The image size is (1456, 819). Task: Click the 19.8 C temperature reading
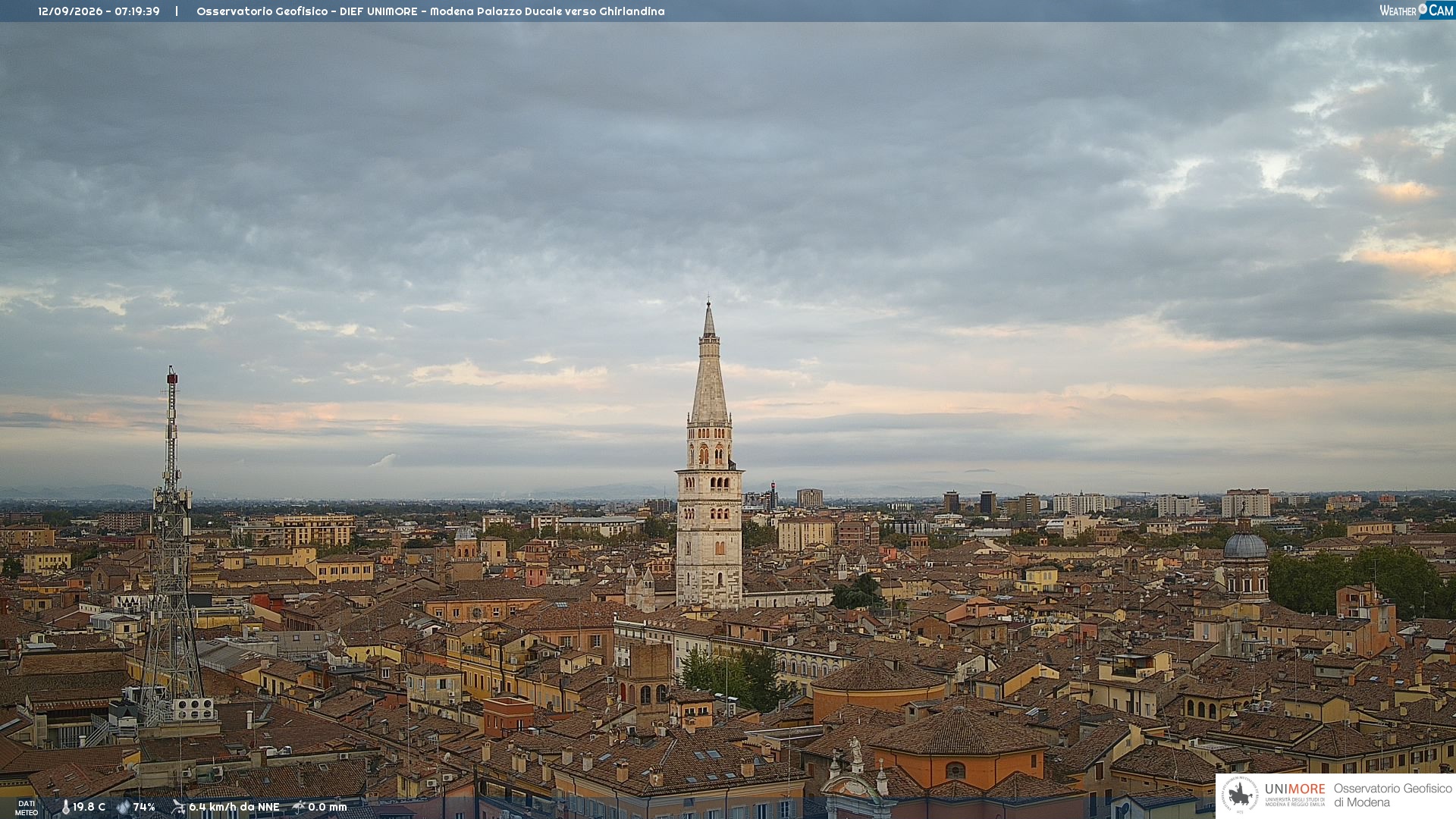click(89, 807)
